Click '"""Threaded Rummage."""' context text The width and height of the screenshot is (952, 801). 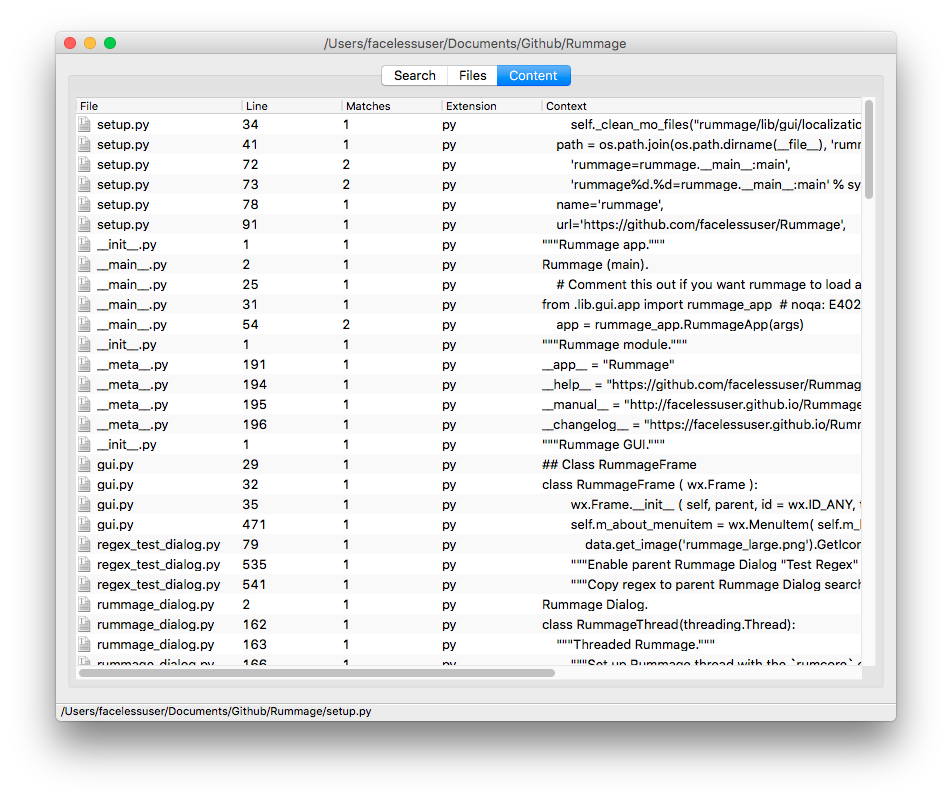point(636,646)
